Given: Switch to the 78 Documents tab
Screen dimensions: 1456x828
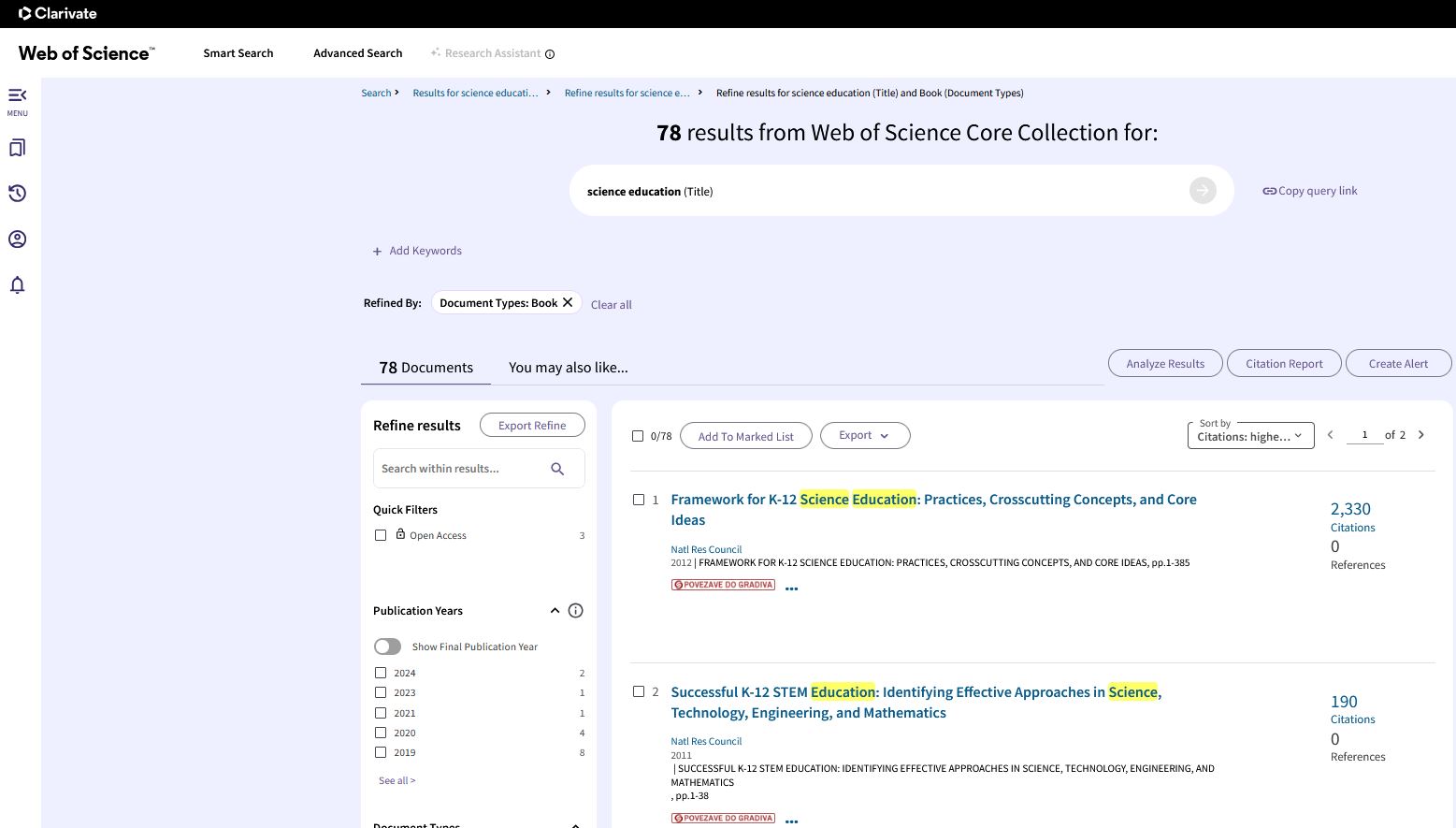Looking at the screenshot, I should [x=426, y=368].
